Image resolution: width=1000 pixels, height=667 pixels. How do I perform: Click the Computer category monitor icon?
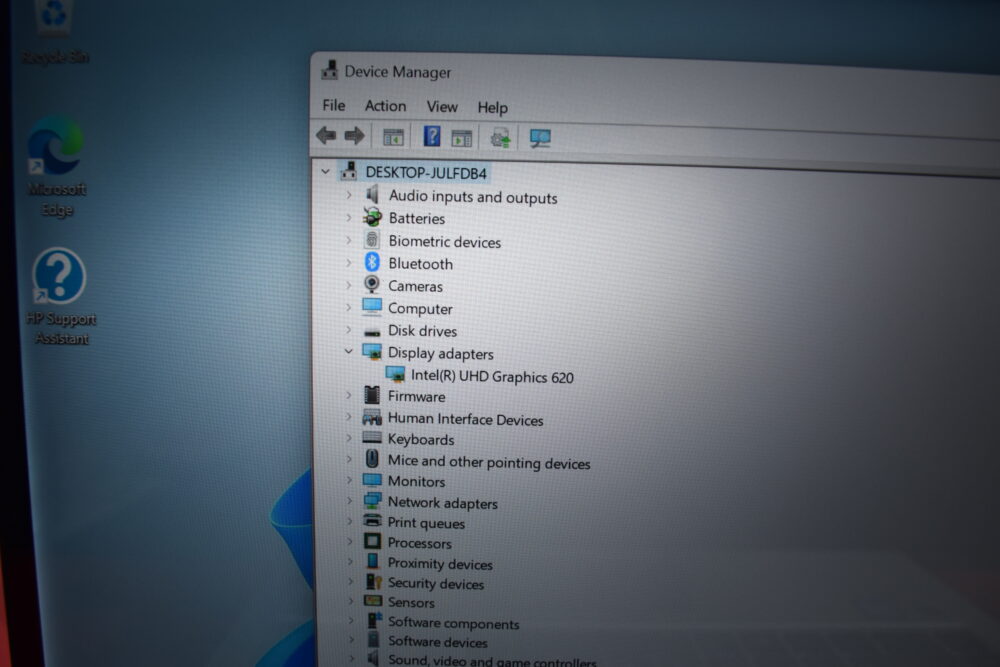(x=372, y=307)
